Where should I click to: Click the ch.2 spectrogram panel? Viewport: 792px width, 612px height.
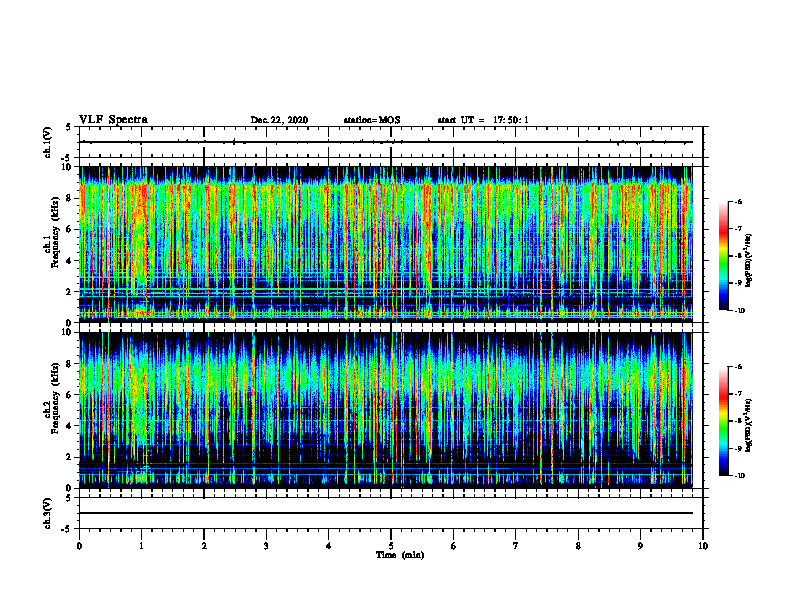386,410
